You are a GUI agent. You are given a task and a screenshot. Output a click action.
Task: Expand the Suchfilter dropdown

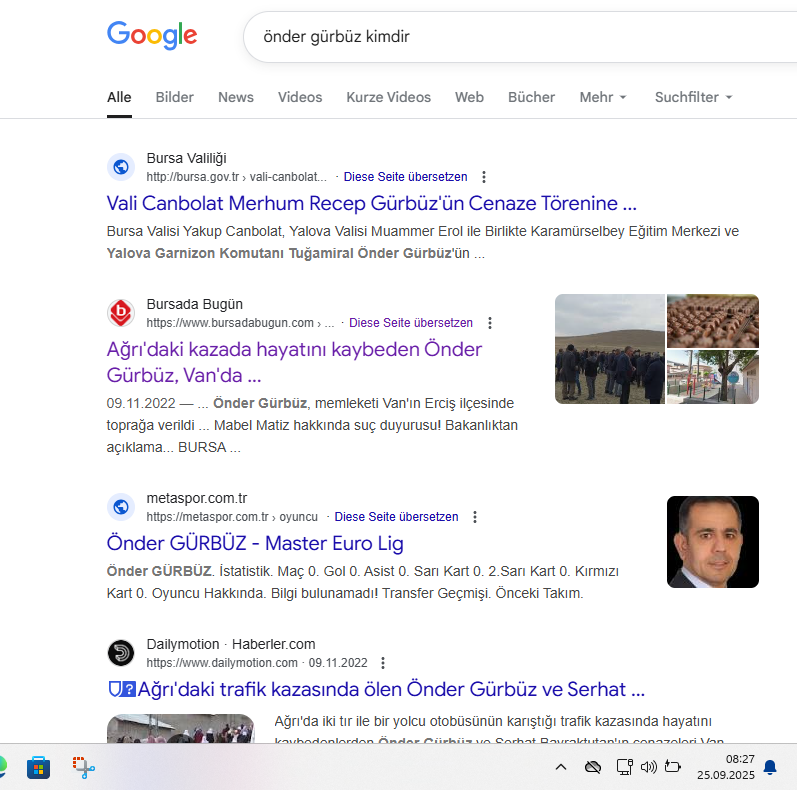click(693, 97)
